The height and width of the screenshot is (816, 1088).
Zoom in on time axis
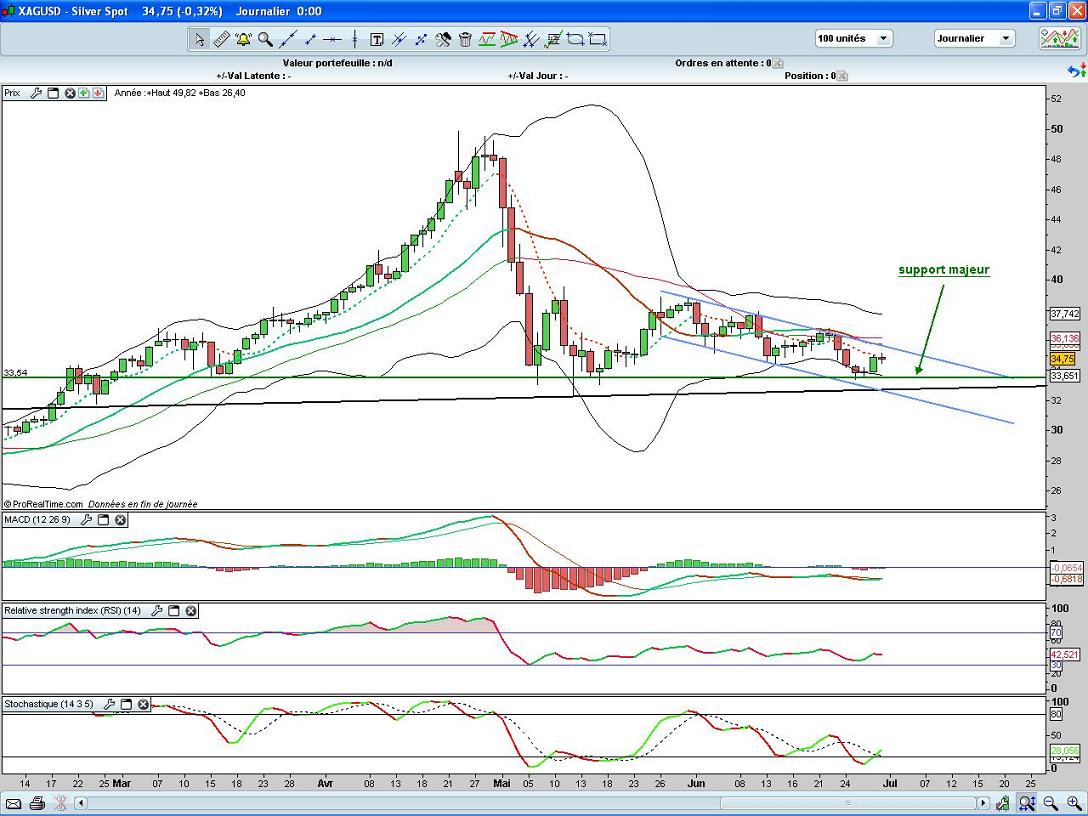tap(1073, 803)
